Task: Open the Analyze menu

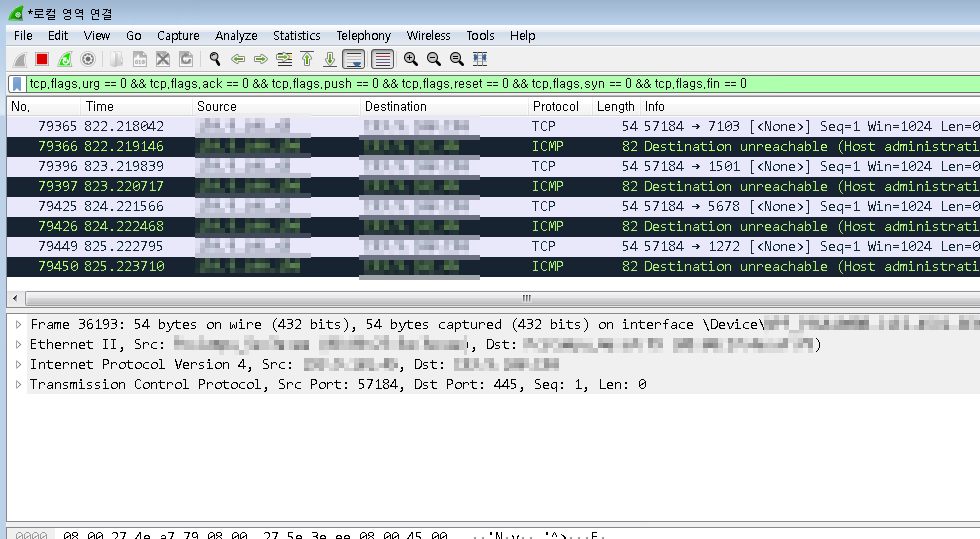Action: pos(236,36)
